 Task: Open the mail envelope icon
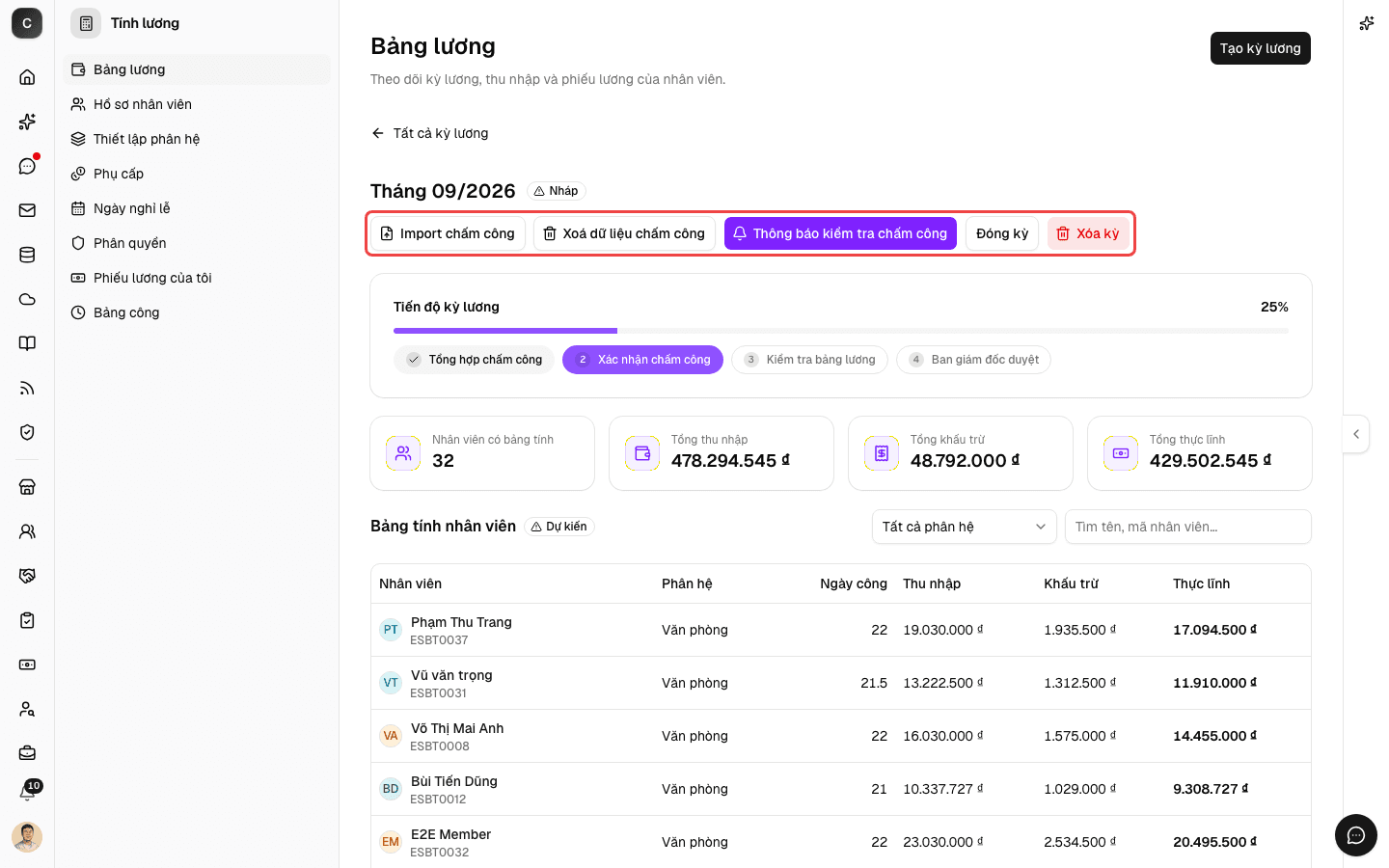[27, 210]
